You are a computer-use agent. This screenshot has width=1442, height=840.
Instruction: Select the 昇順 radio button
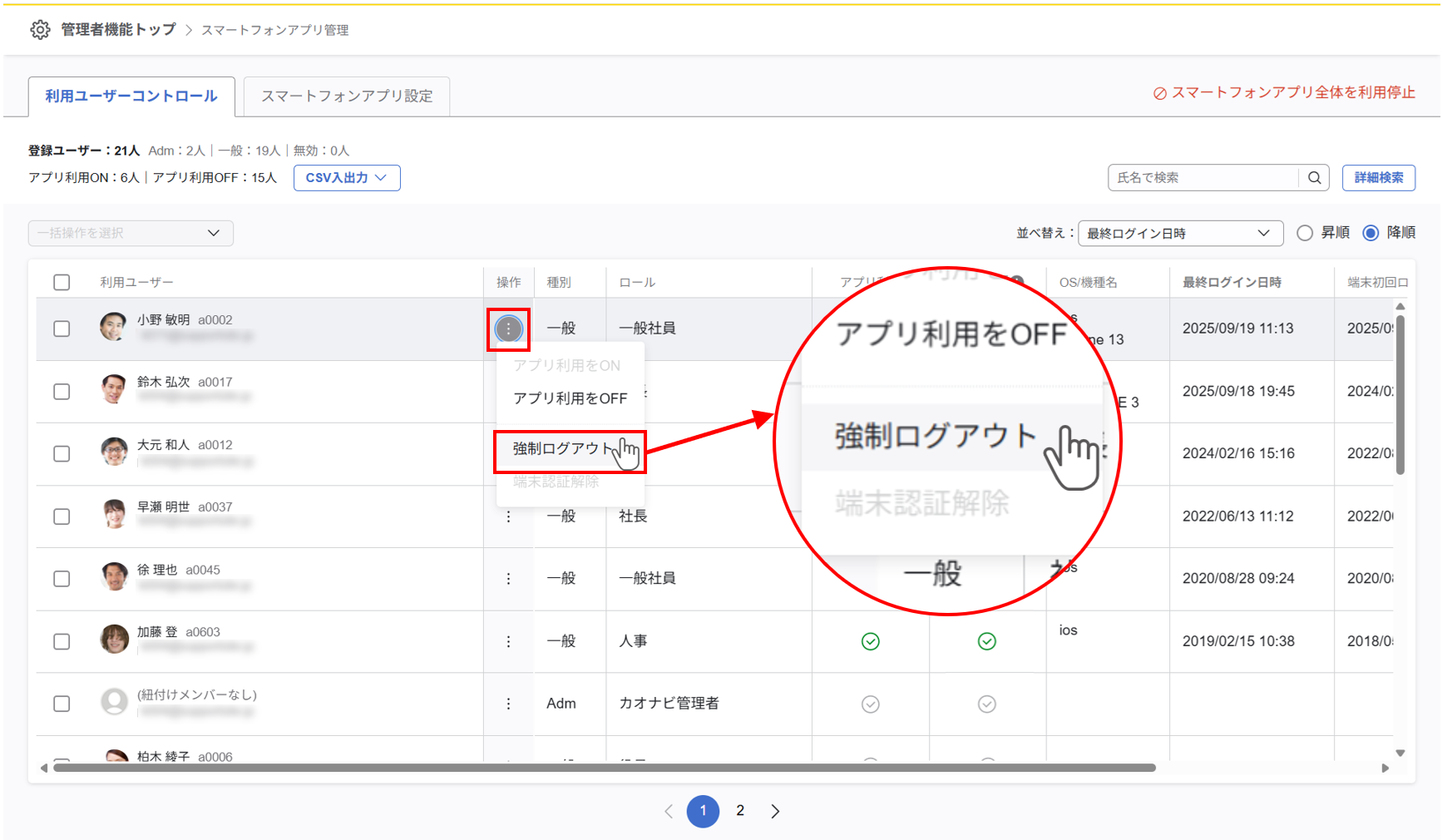click(1305, 233)
